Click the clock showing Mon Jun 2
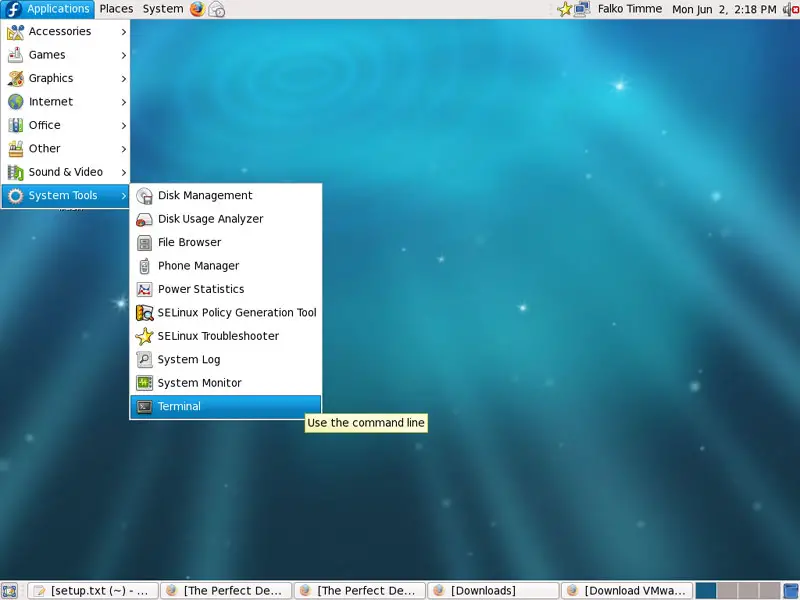The image size is (800, 600). pyautogui.click(x=724, y=9)
